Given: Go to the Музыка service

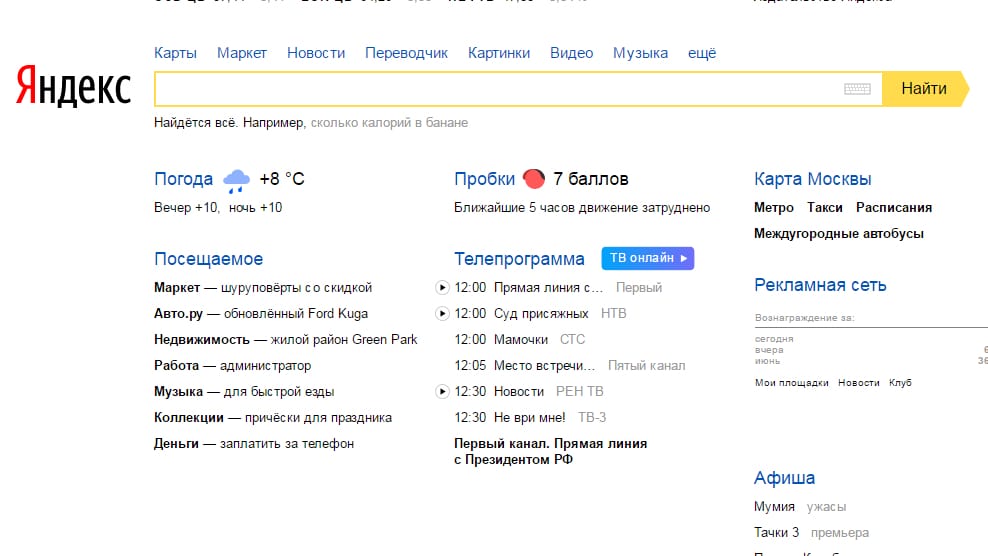Looking at the screenshot, I should 640,53.
